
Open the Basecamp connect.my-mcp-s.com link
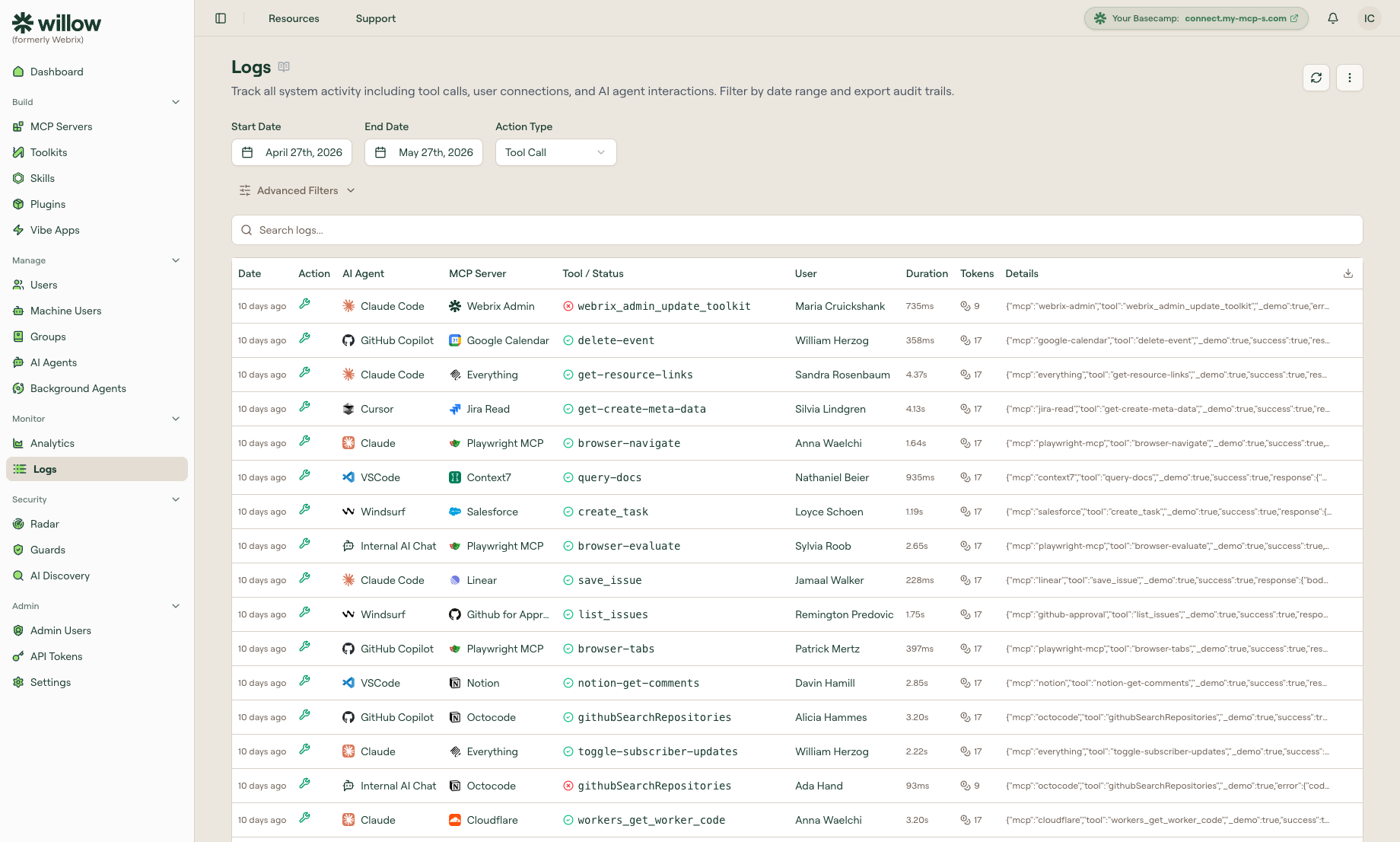point(1196,18)
